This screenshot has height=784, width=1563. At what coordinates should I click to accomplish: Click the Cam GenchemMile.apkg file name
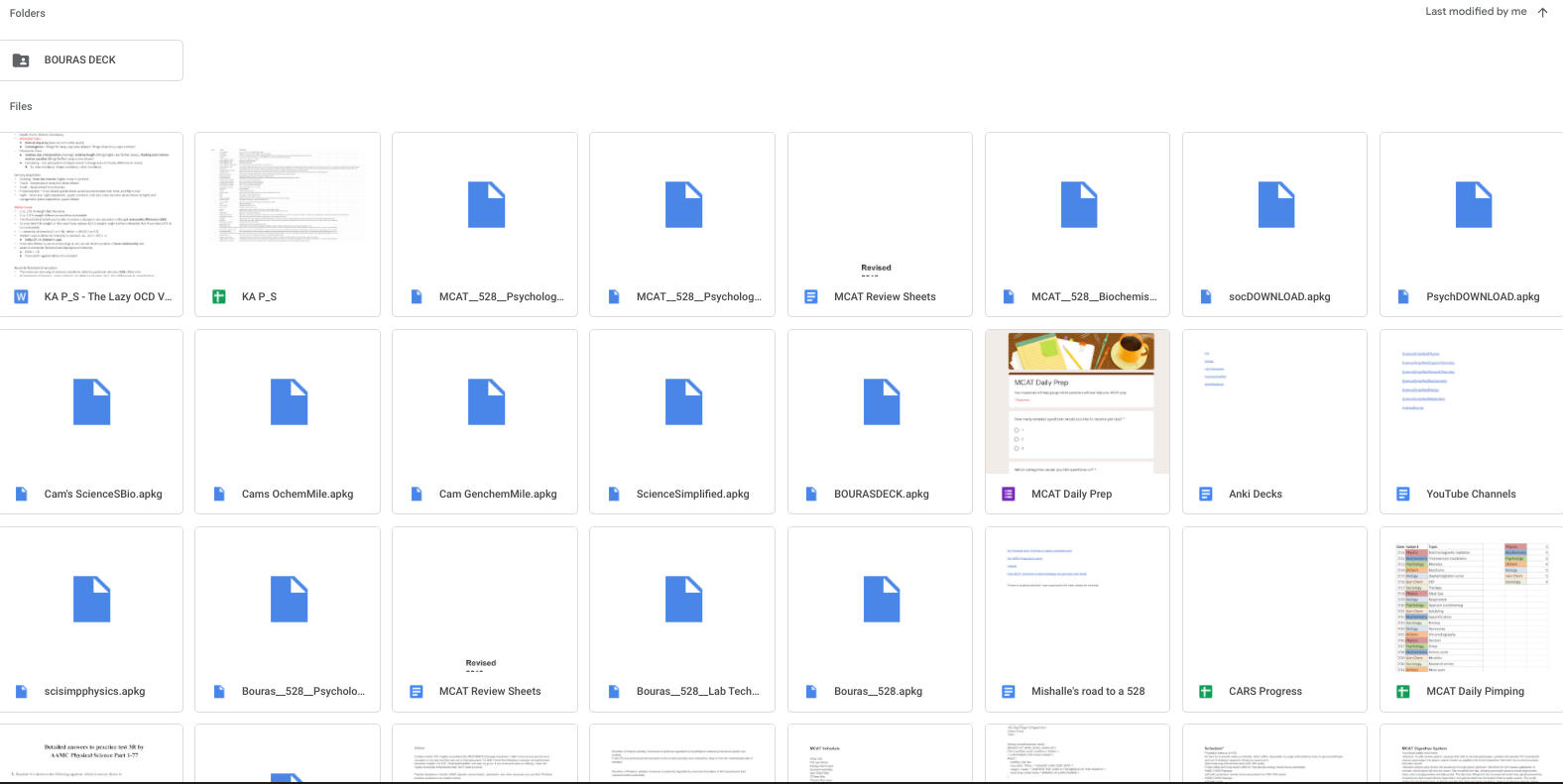pyautogui.click(x=498, y=494)
